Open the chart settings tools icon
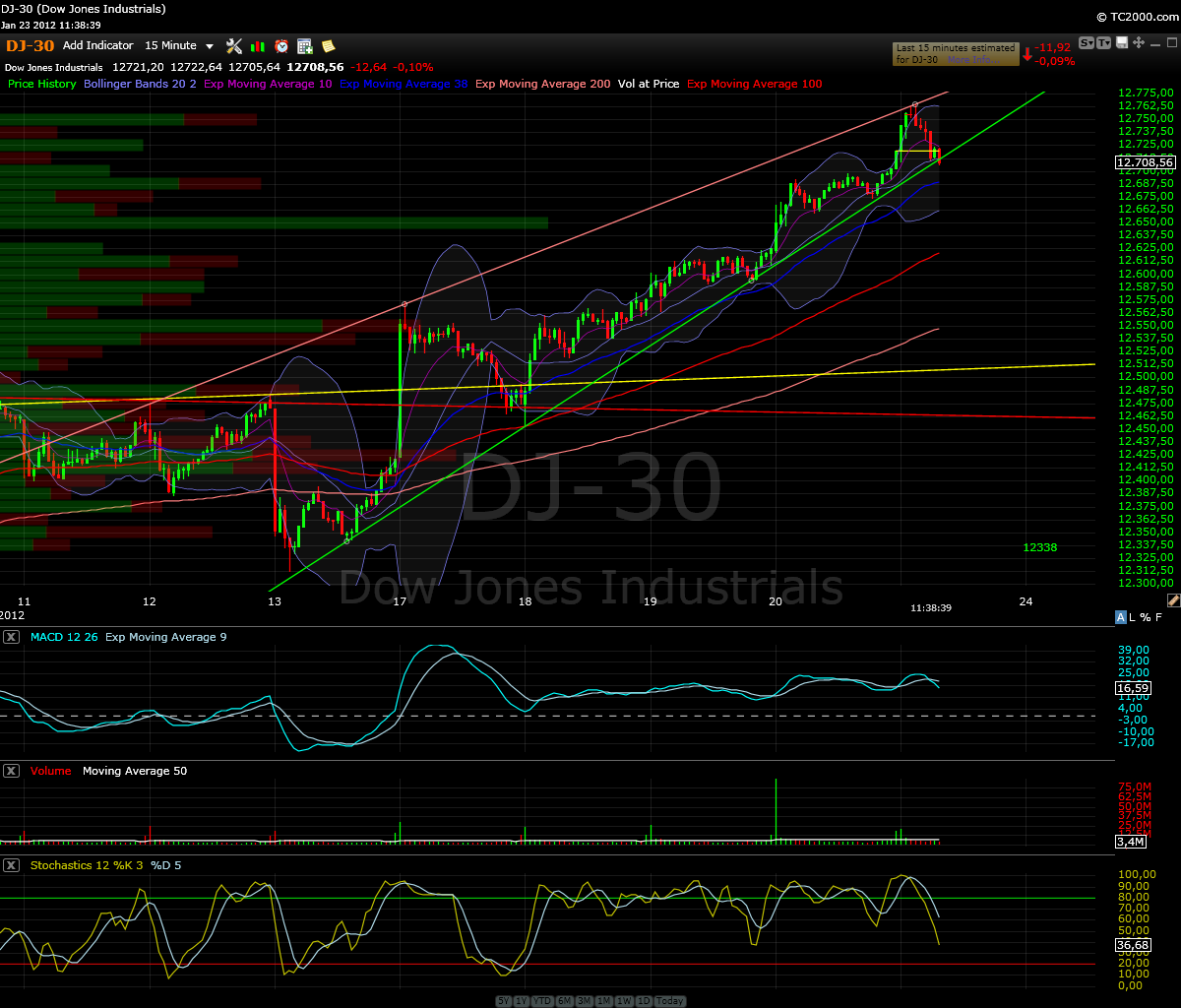This screenshot has width=1181, height=1008. pyautogui.click(x=233, y=46)
